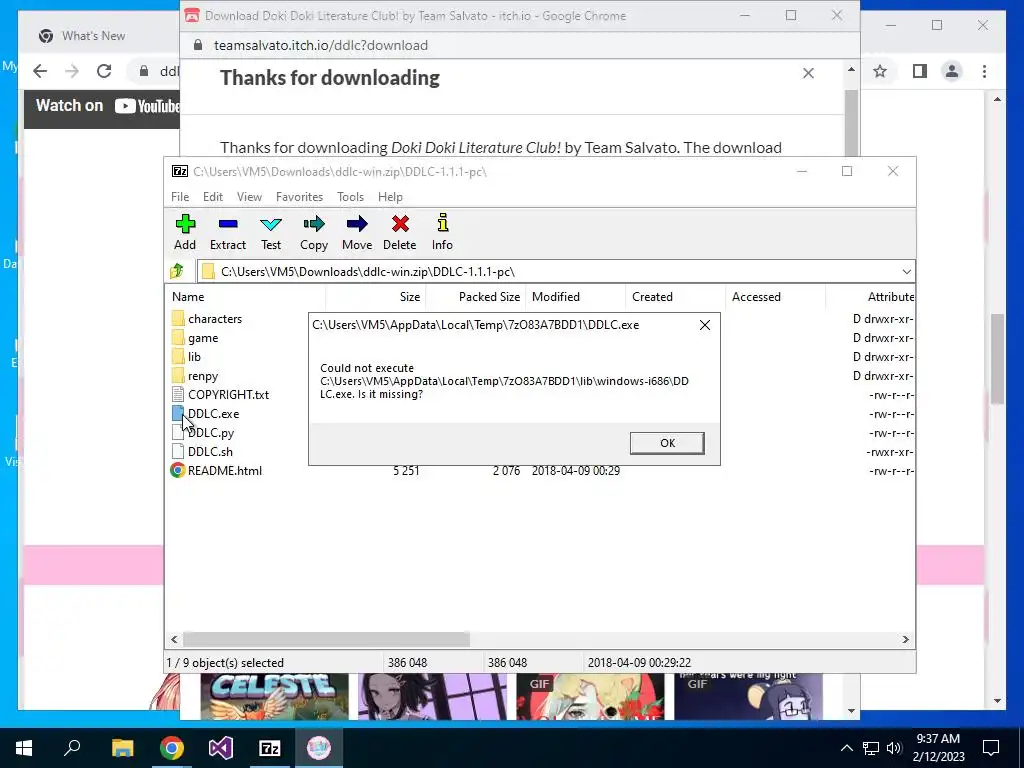Click the Copy toolbar icon
Screen dimensions: 1024x768
(x=313, y=232)
